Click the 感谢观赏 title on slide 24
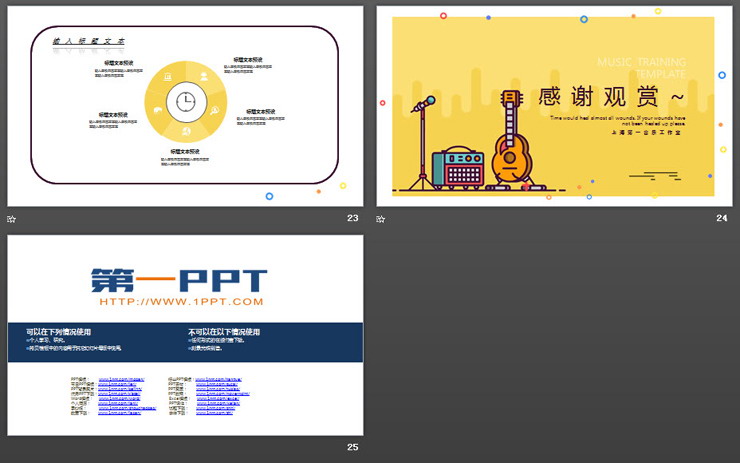 click(x=614, y=97)
